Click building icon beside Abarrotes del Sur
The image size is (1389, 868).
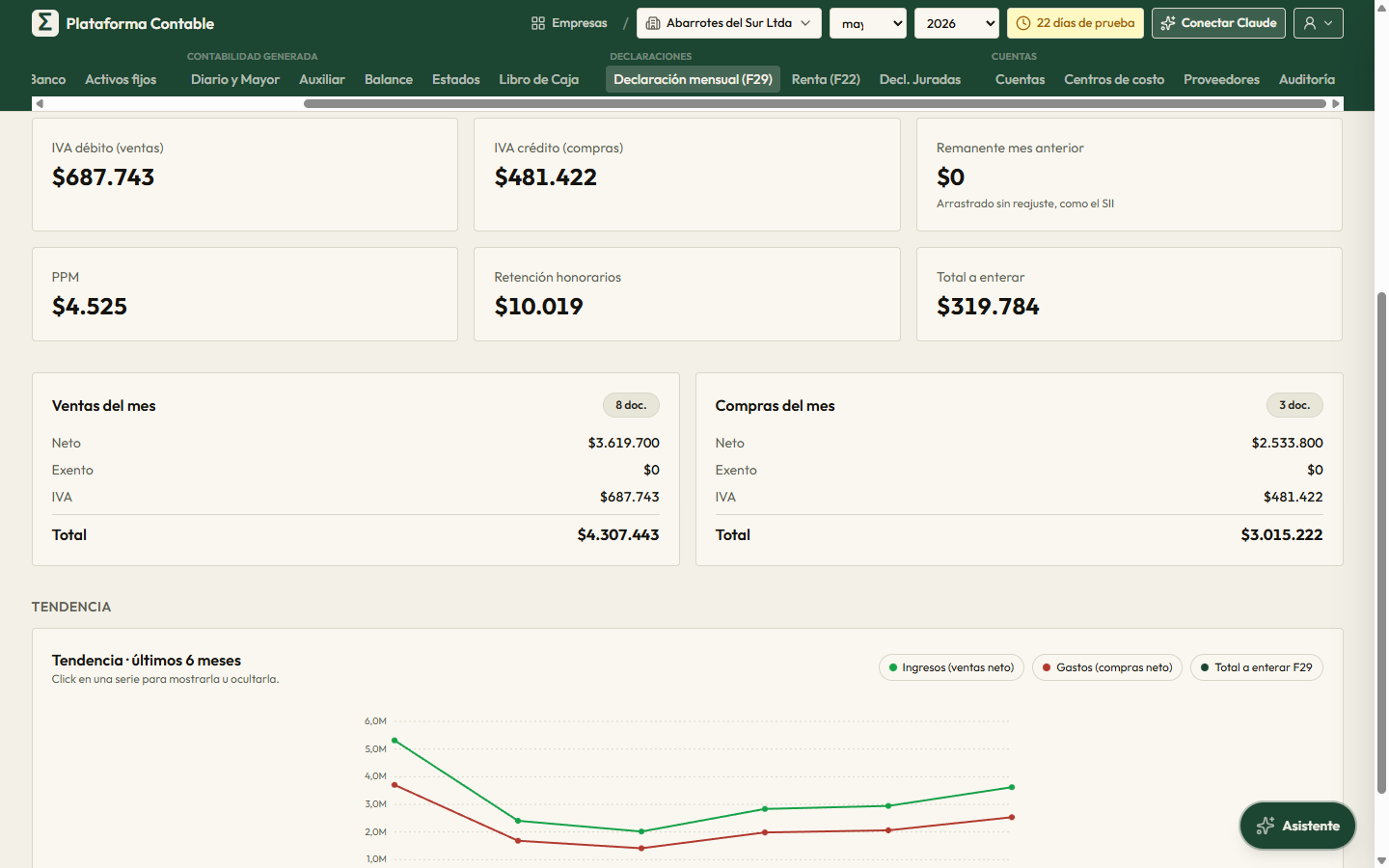click(x=653, y=23)
